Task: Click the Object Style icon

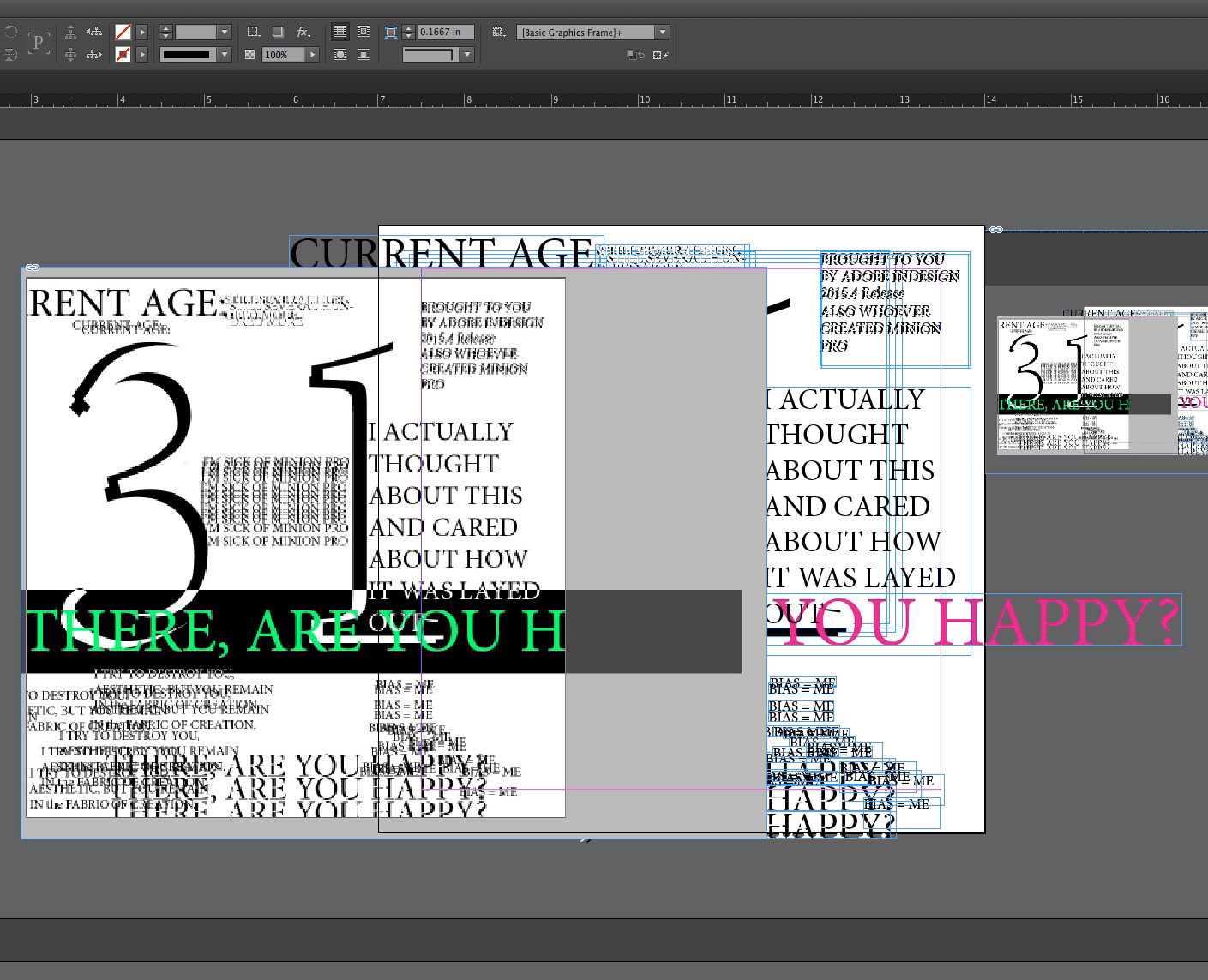Action: pyautogui.click(x=498, y=33)
